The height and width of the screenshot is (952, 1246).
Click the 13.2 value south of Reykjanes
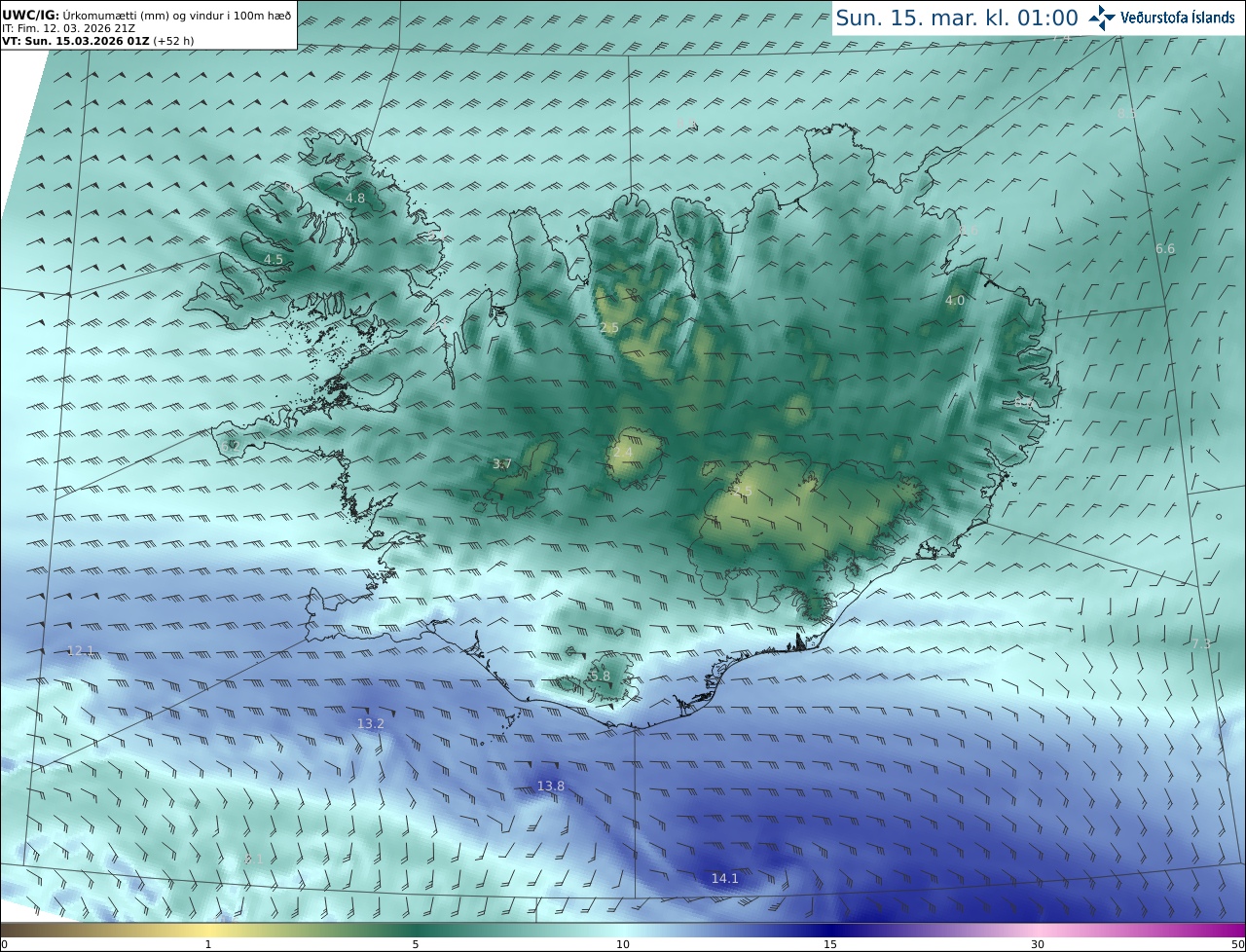[x=371, y=724]
